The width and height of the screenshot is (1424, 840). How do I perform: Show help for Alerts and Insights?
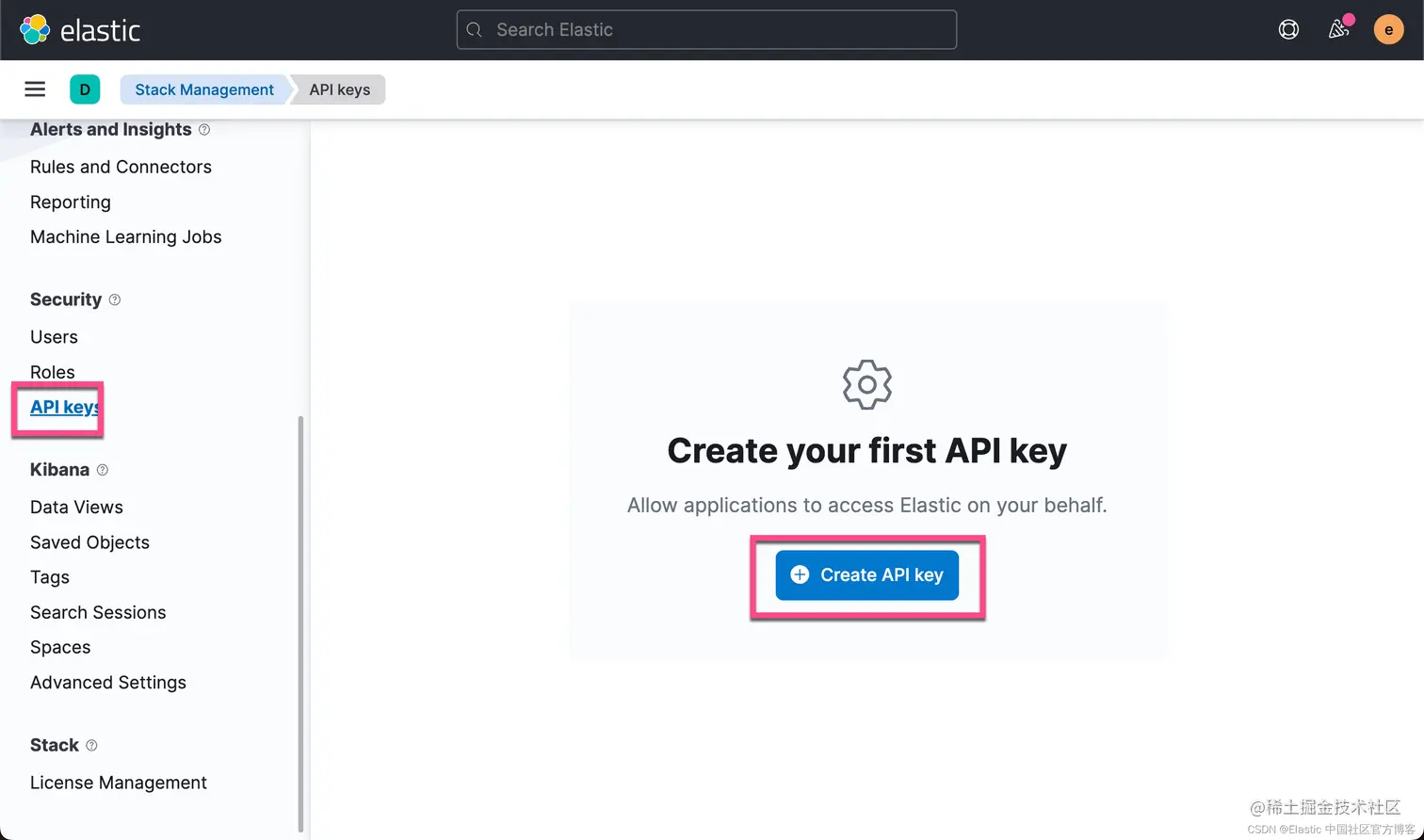(x=204, y=130)
